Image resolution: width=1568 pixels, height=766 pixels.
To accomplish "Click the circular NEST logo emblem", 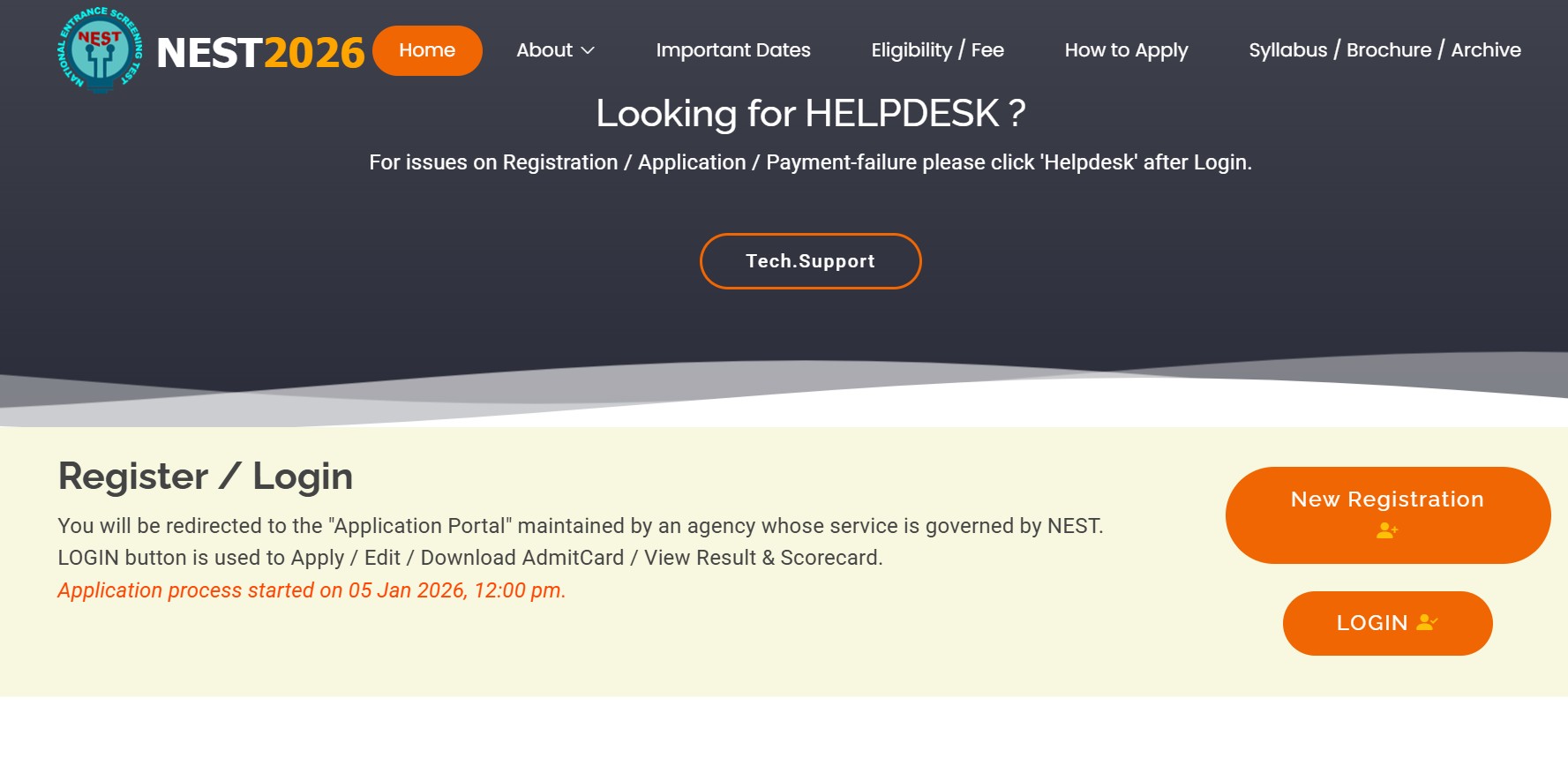I will click(100, 50).
